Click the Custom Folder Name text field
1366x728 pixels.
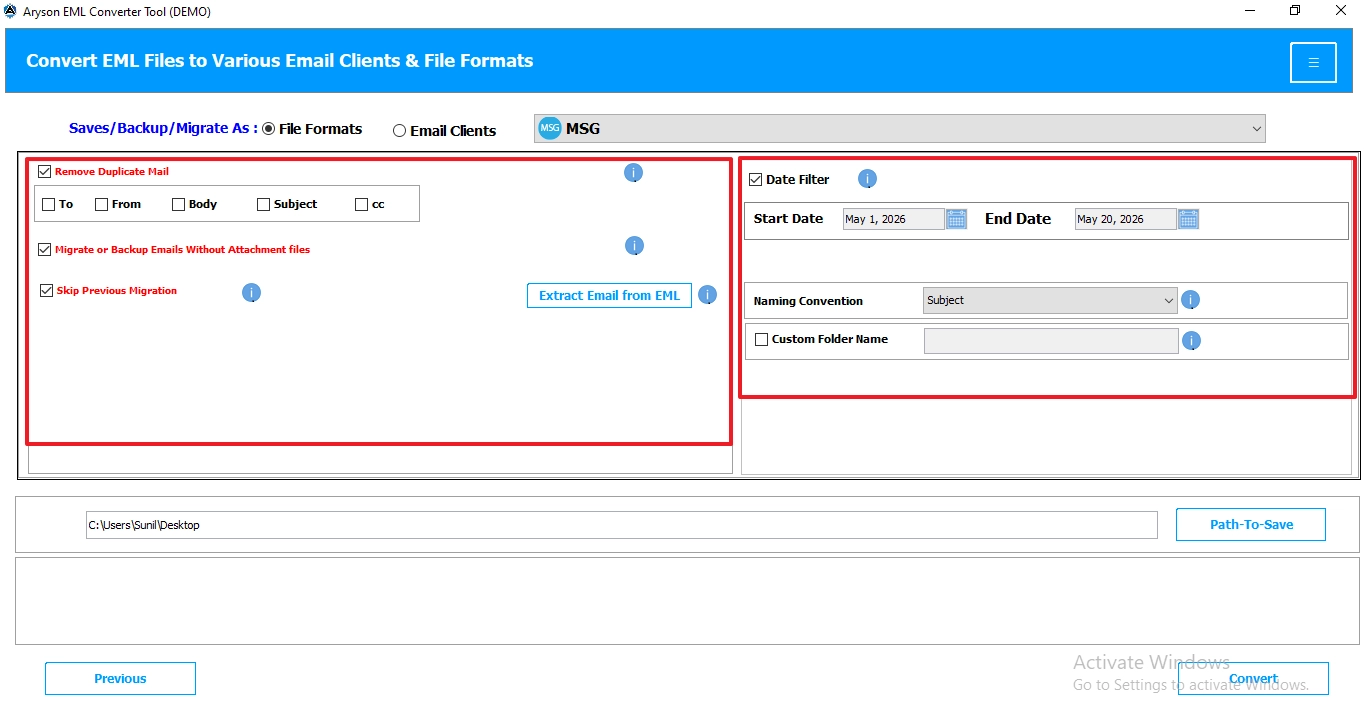[1051, 341]
